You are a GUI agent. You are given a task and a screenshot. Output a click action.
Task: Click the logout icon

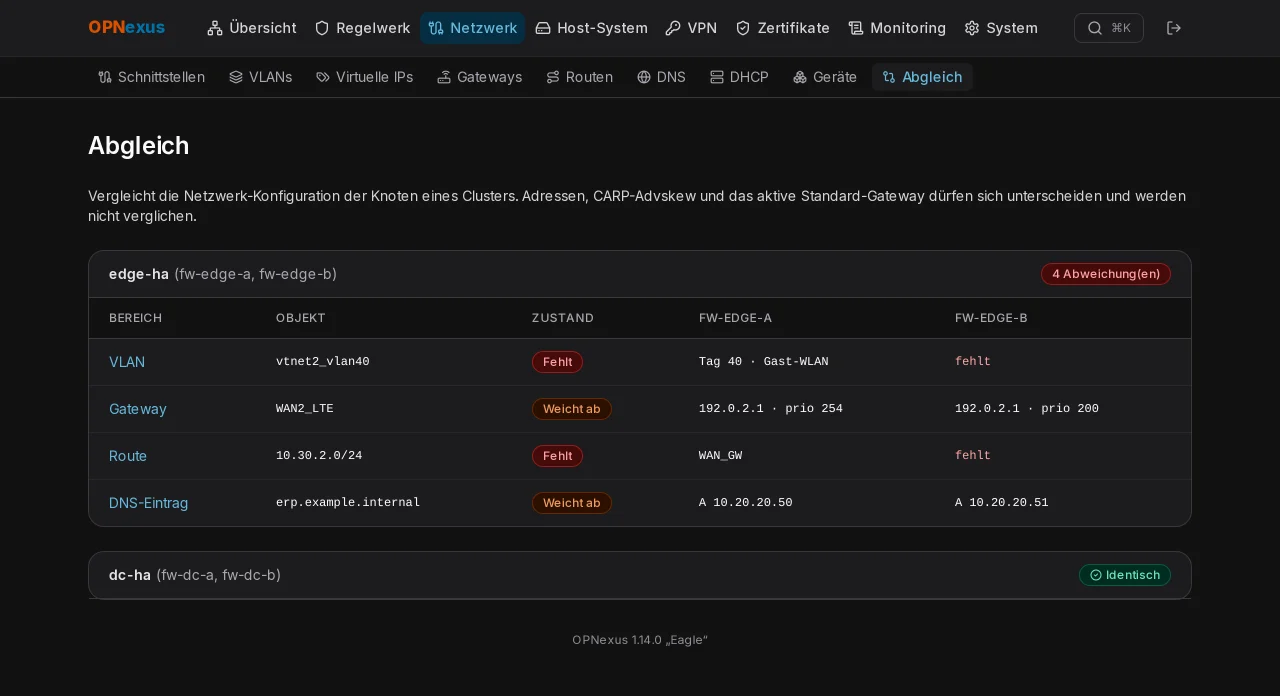pos(1174,28)
